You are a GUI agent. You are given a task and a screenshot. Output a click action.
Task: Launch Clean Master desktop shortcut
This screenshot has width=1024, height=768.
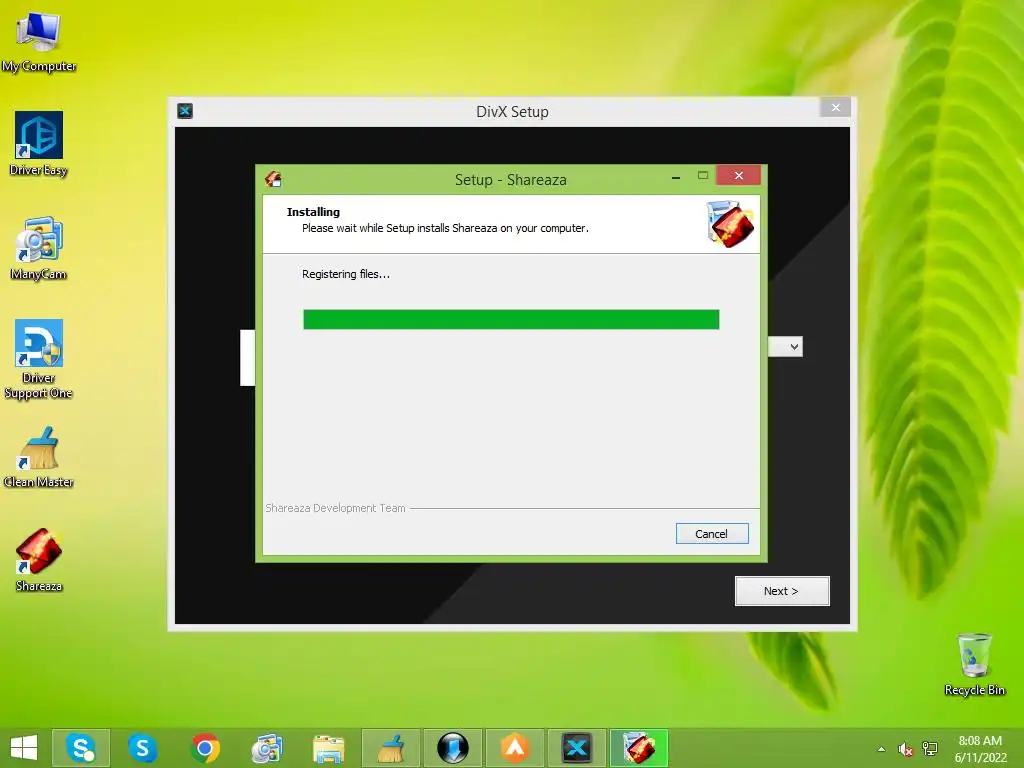coord(39,457)
